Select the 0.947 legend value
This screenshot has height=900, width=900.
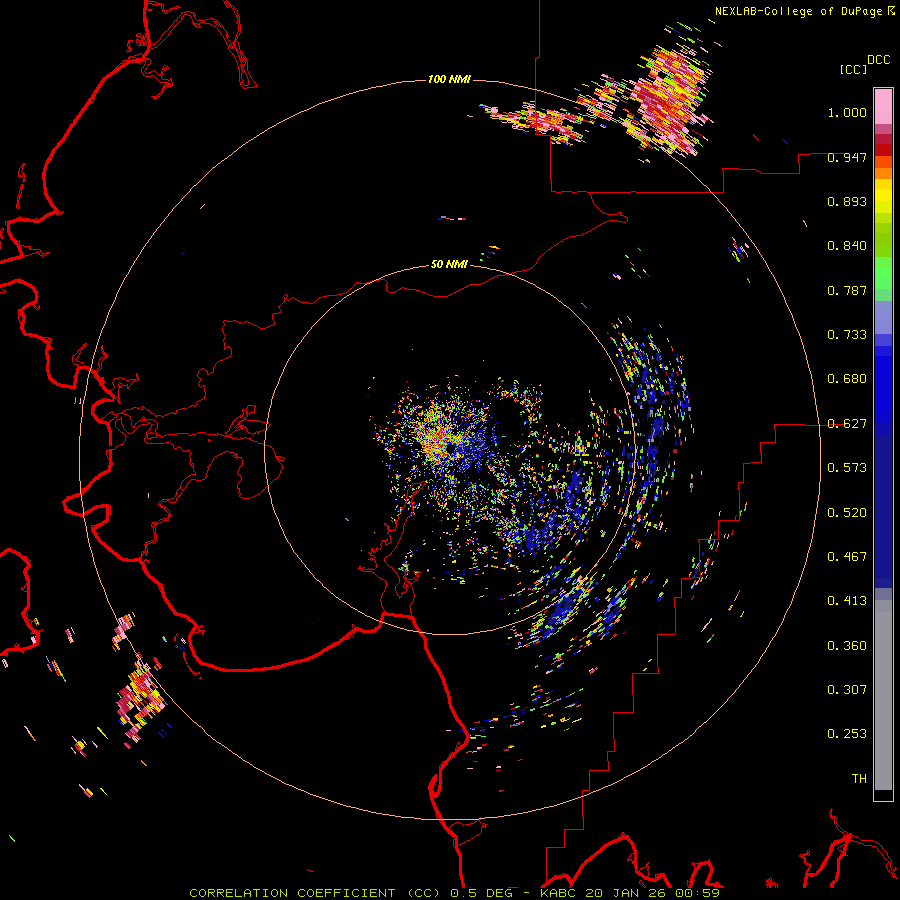847,157
